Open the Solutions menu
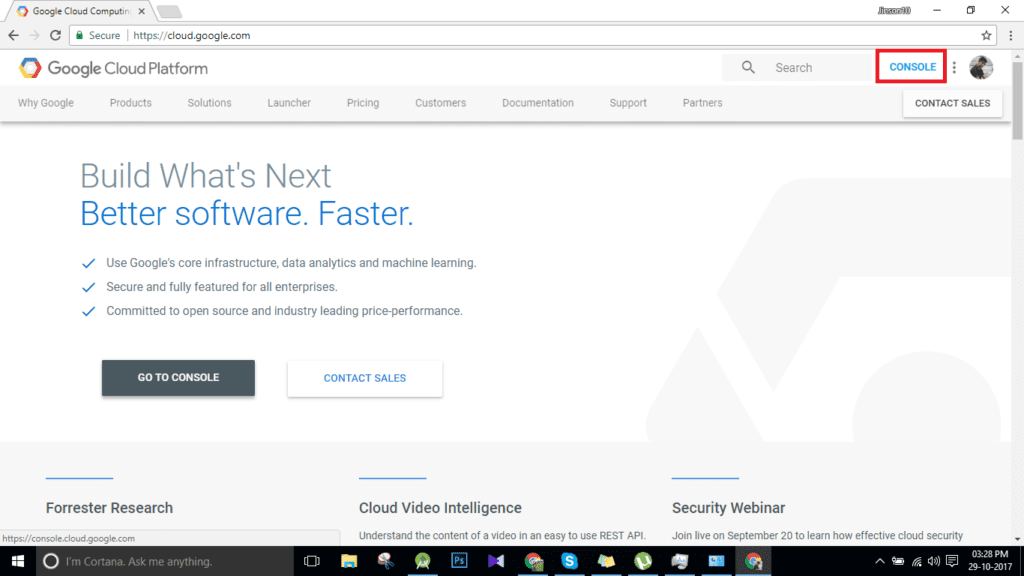This screenshot has height=576, width=1024. click(210, 103)
